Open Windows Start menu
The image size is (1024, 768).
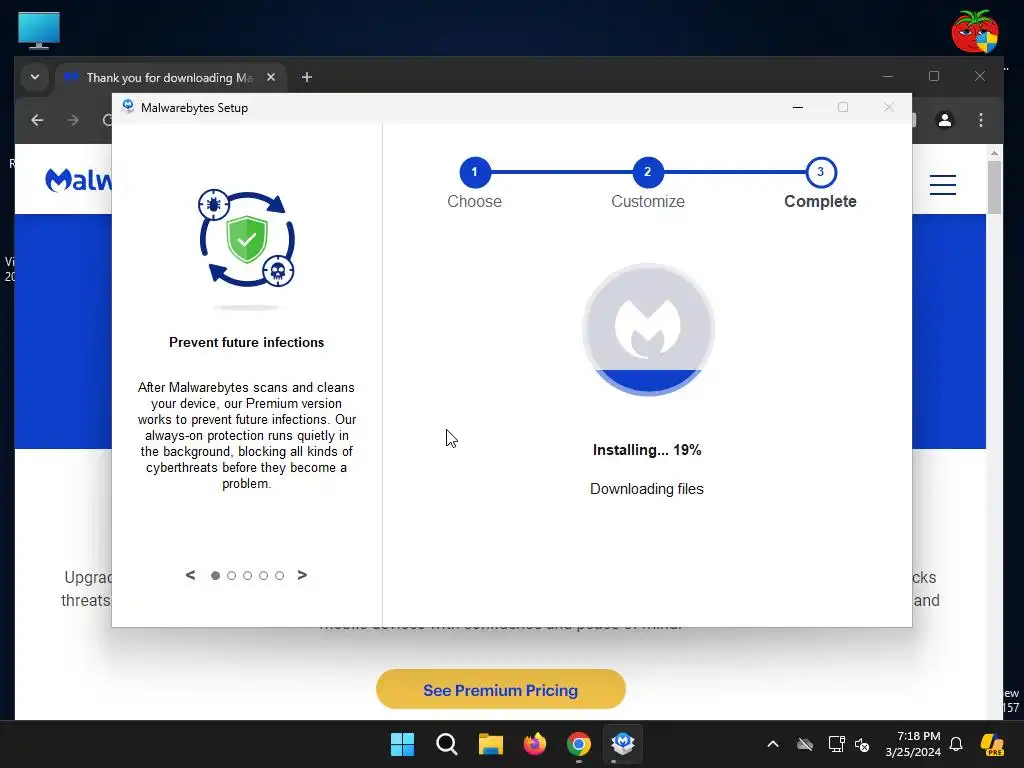[402, 744]
